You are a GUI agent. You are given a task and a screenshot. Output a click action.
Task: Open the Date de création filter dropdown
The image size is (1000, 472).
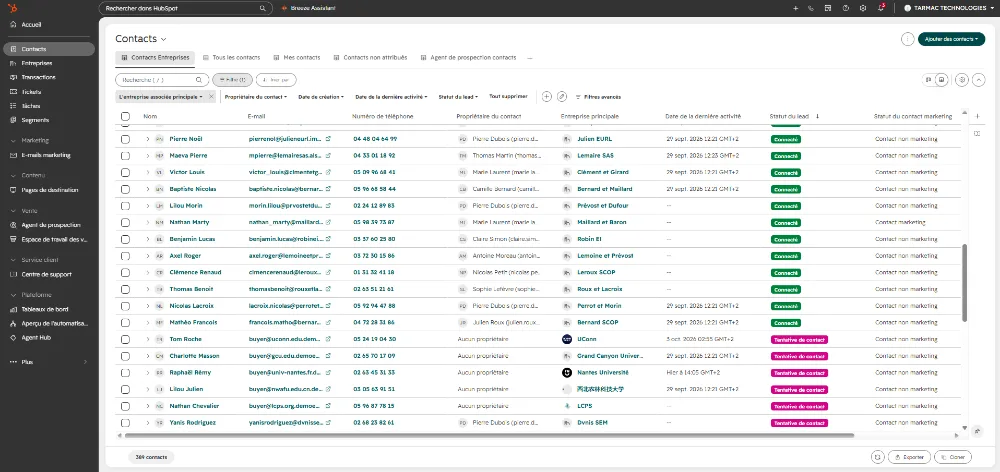[x=321, y=97]
